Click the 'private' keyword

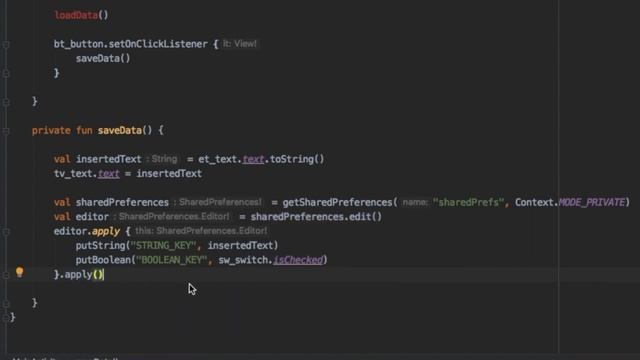[51, 131]
